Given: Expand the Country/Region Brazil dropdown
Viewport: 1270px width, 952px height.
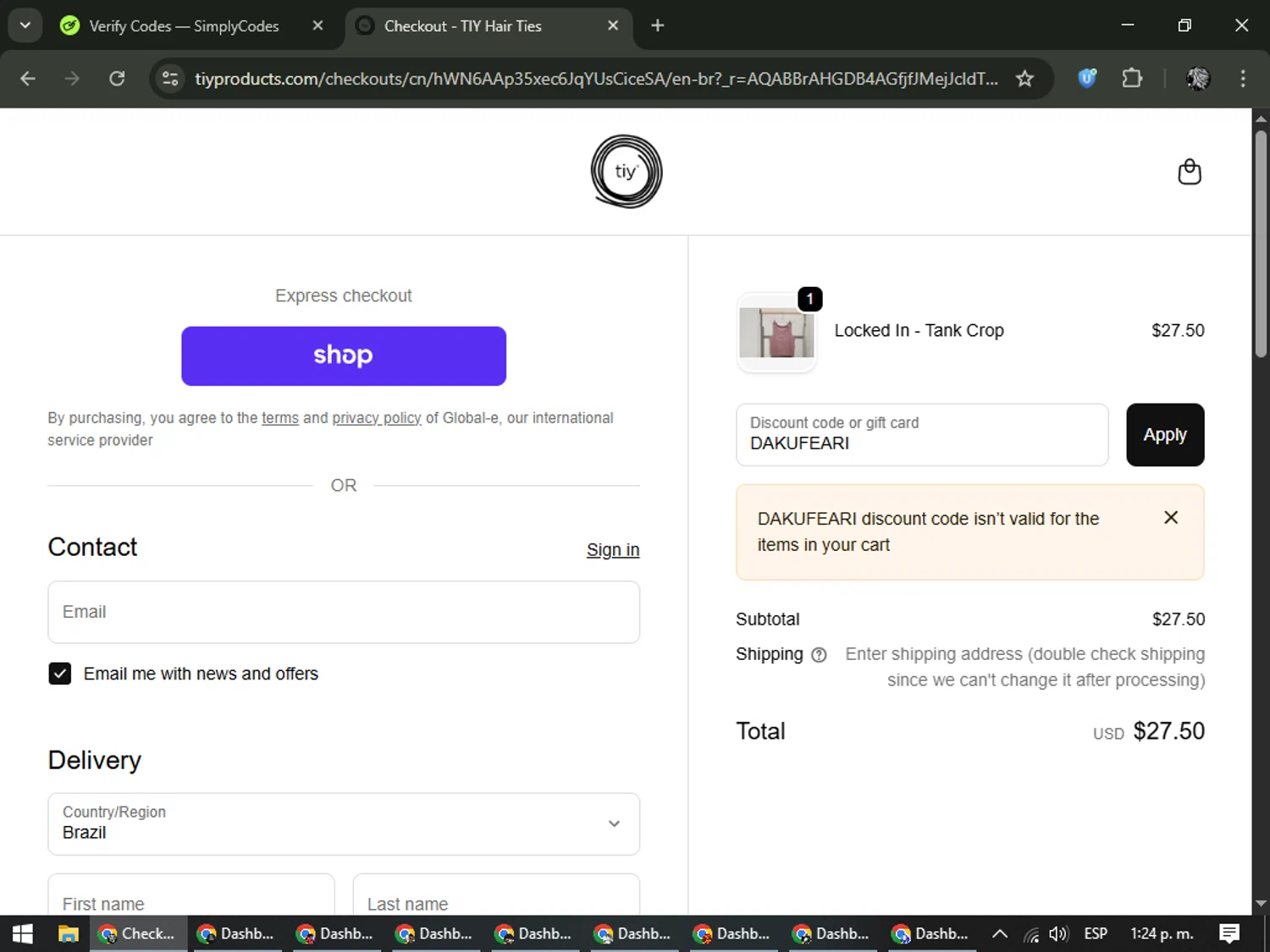Looking at the screenshot, I should click(344, 824).
